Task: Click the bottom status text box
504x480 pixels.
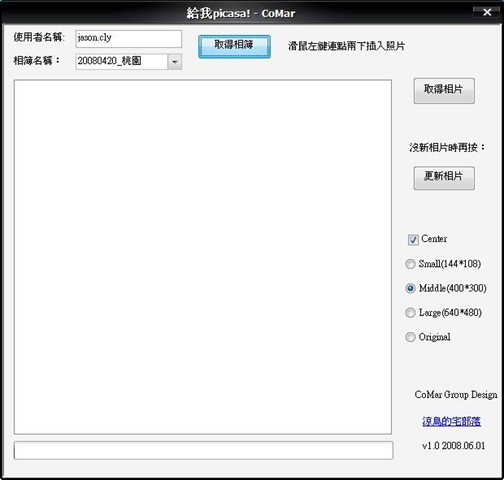Action: click(x=203, y=450)
